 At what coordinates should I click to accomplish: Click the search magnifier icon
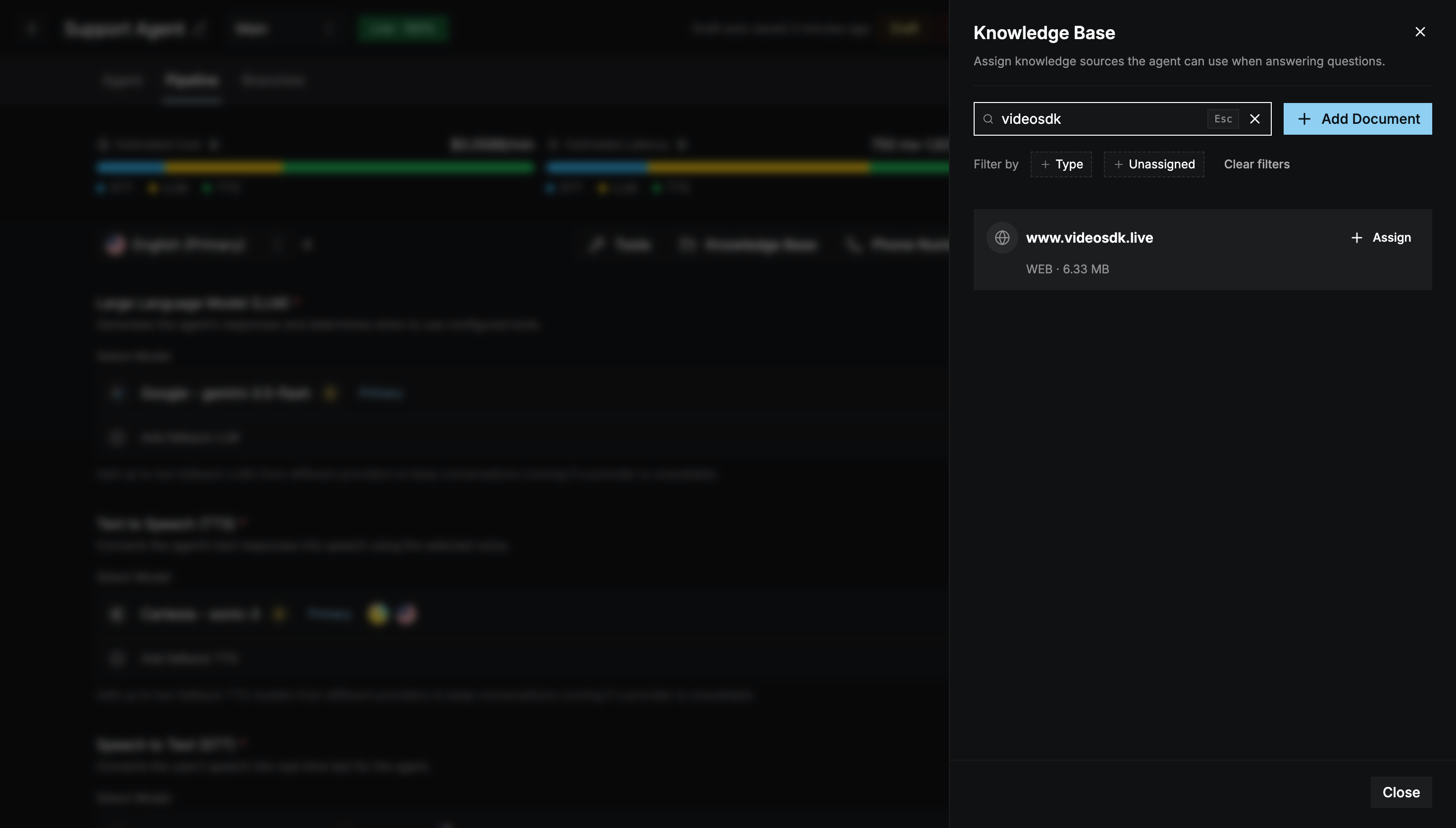[988, 119]
